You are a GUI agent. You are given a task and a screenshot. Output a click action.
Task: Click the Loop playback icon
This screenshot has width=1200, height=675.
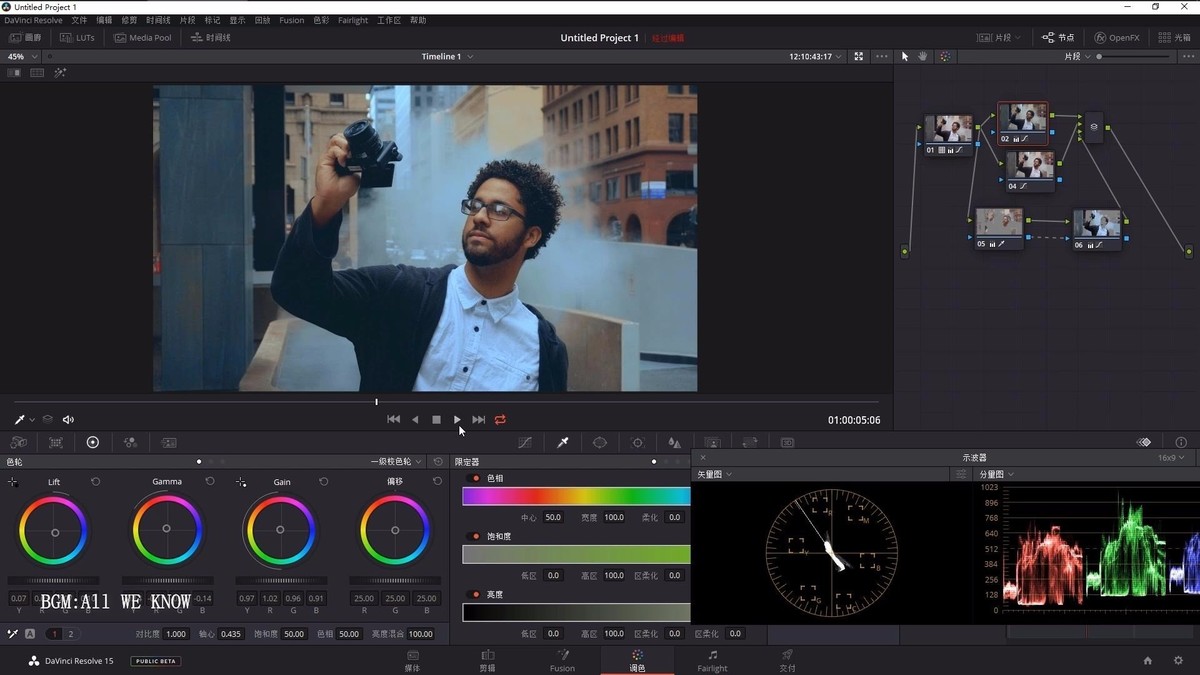click(x=500, y=420)
